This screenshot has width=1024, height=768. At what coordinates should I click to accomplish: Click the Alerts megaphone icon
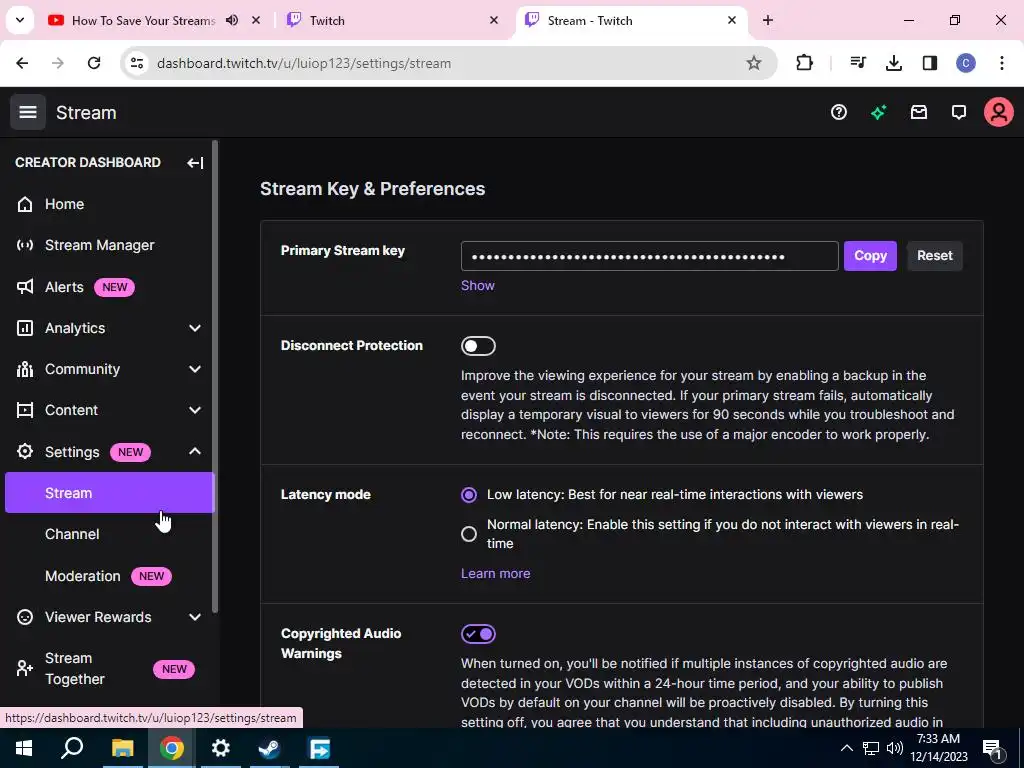point(25,287)
